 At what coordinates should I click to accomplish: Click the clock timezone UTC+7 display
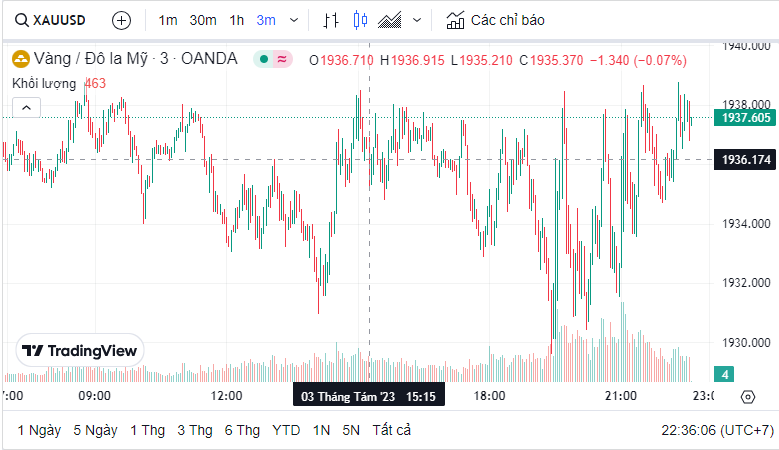pos(717,430)
